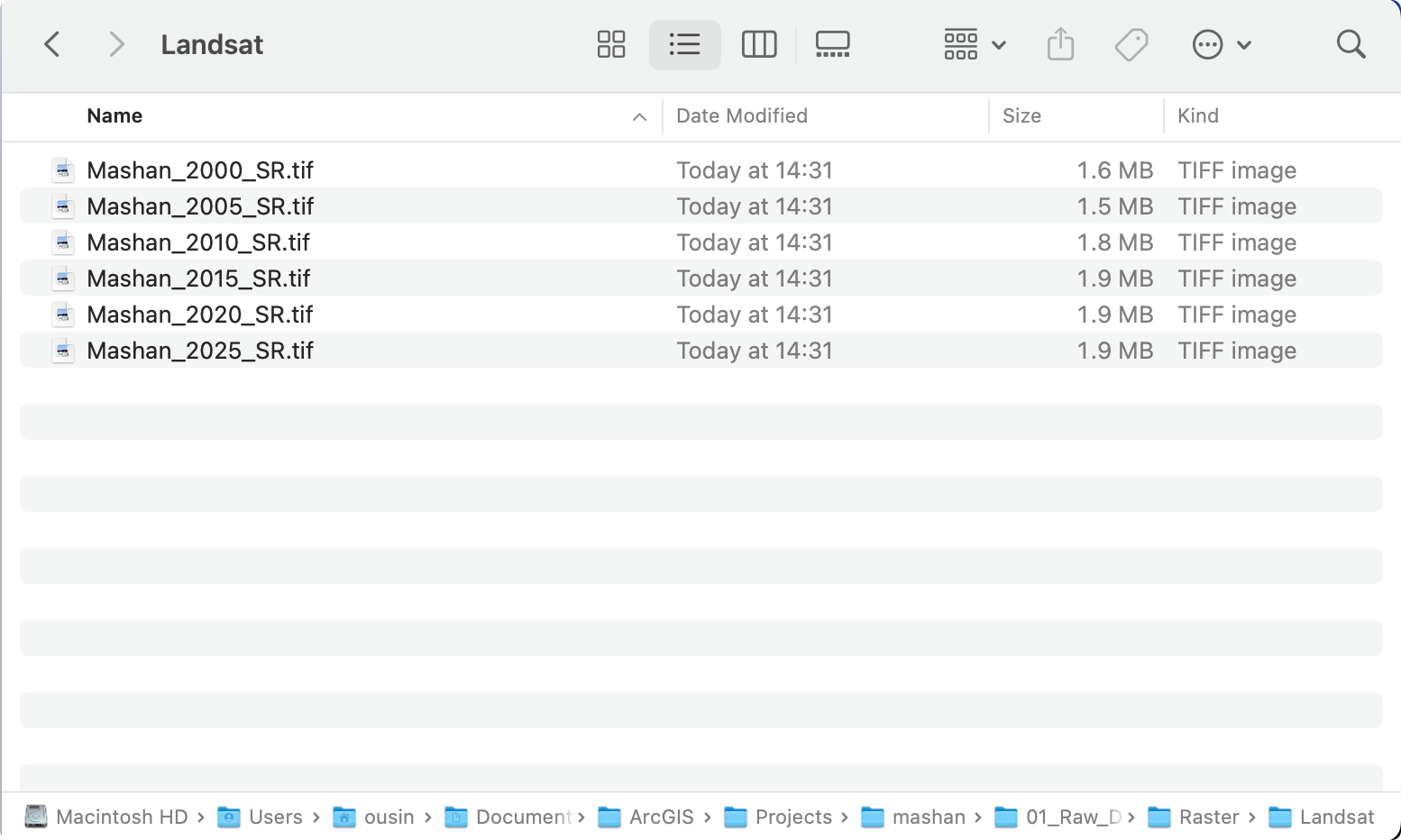Open the More actions ellipsis dropdown

tap(1222, 44)
